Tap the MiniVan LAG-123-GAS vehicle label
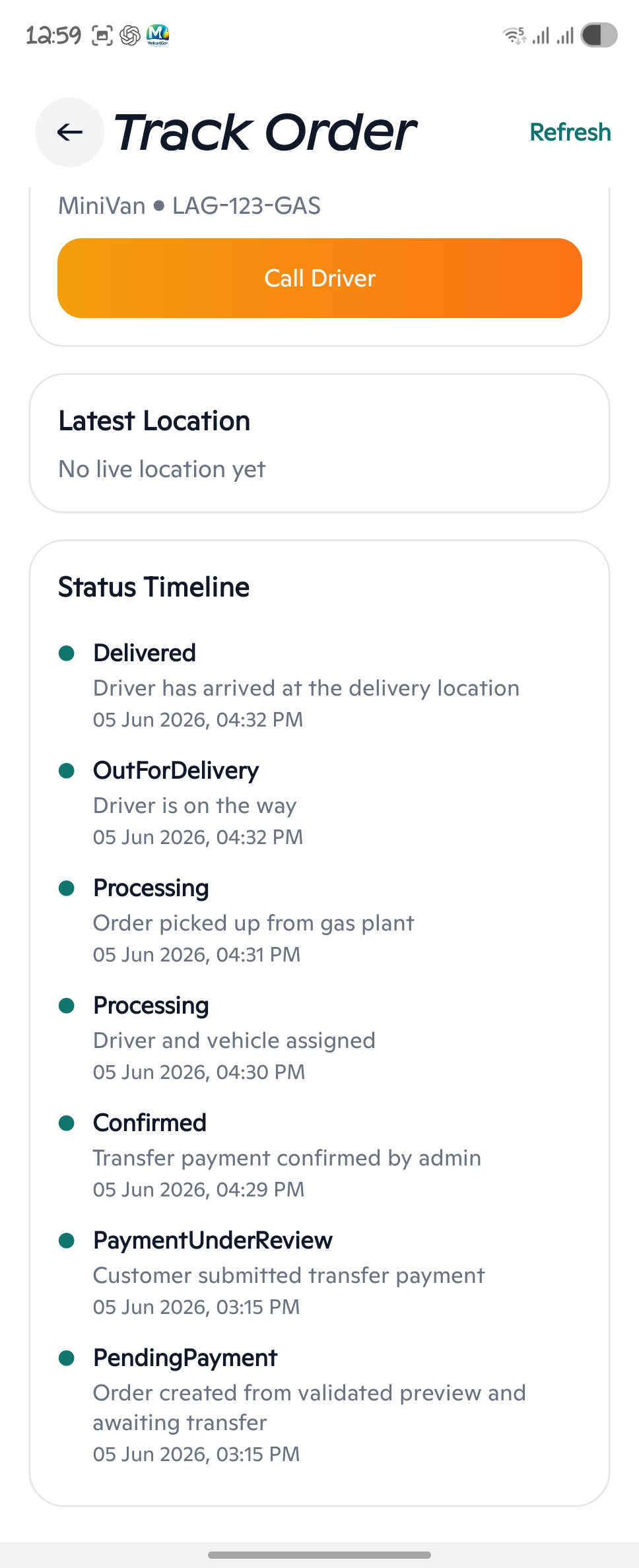The width and height of the screenshot is (639, 1568). click(189, 206)
